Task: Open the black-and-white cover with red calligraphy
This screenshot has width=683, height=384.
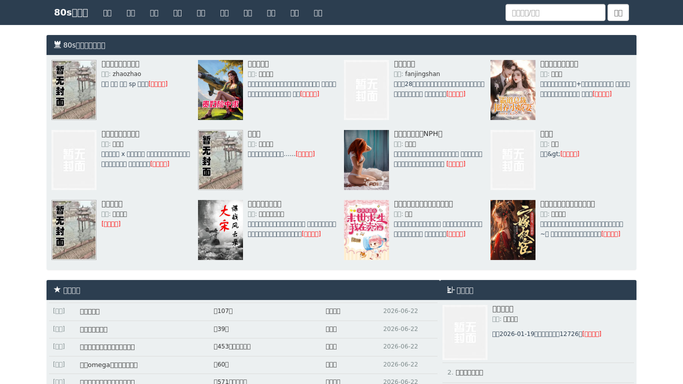Action: pos(220,230)
